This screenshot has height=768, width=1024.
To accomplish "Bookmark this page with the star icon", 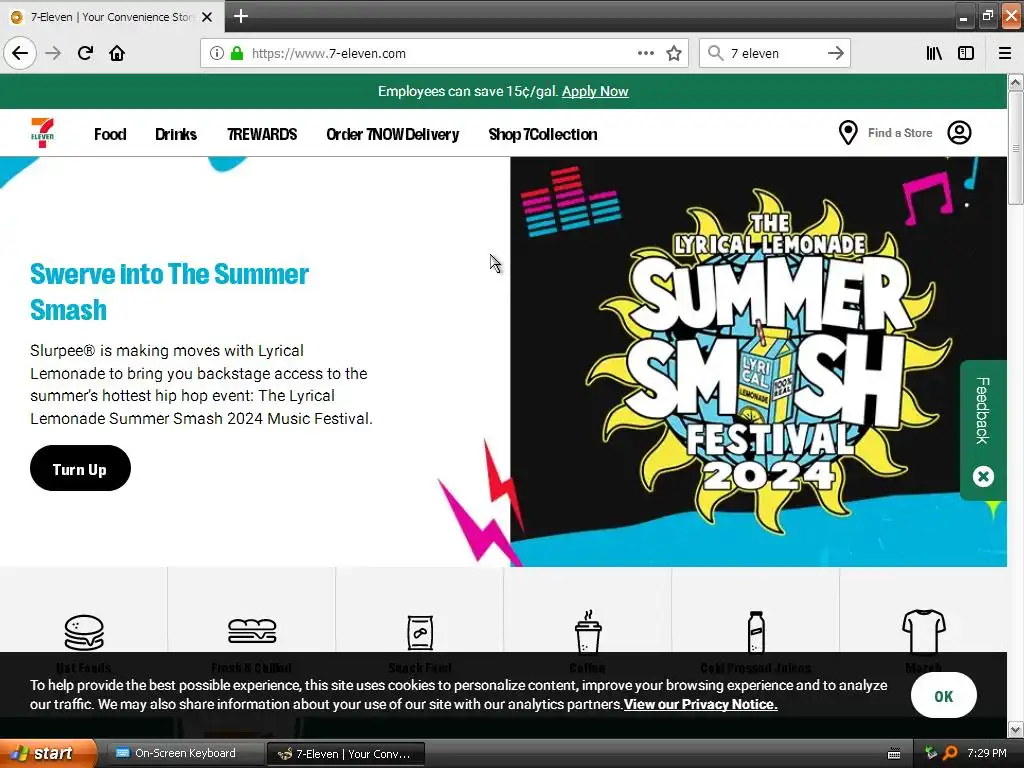I will click(674, 53).
